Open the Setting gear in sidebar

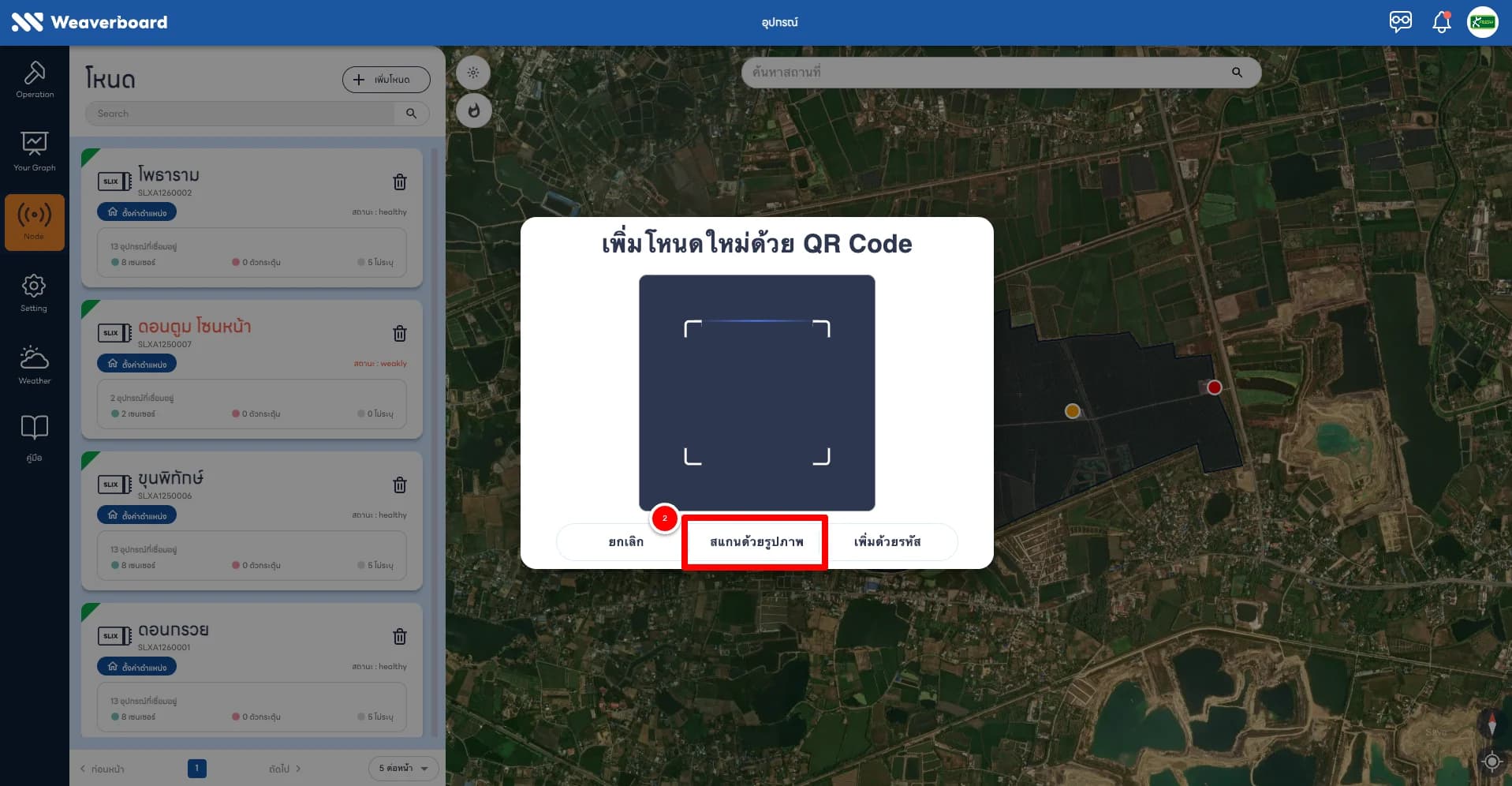[x=34, y=293]
